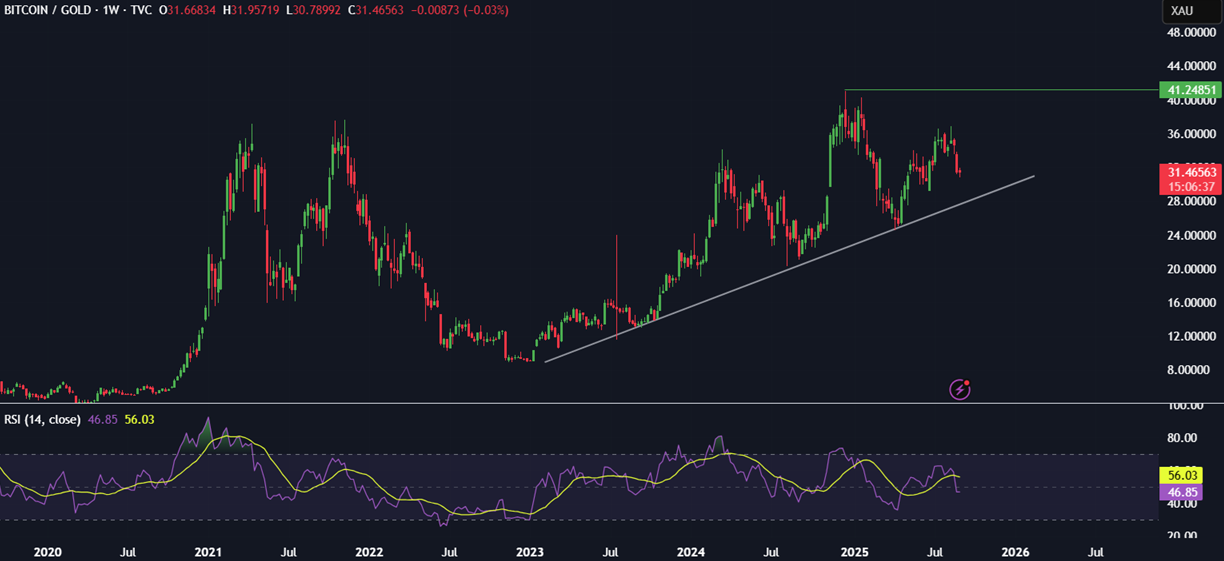Select the rising white trendline
The width and height of the screenshot is (1224, 561).
click(x=789, y=268)
